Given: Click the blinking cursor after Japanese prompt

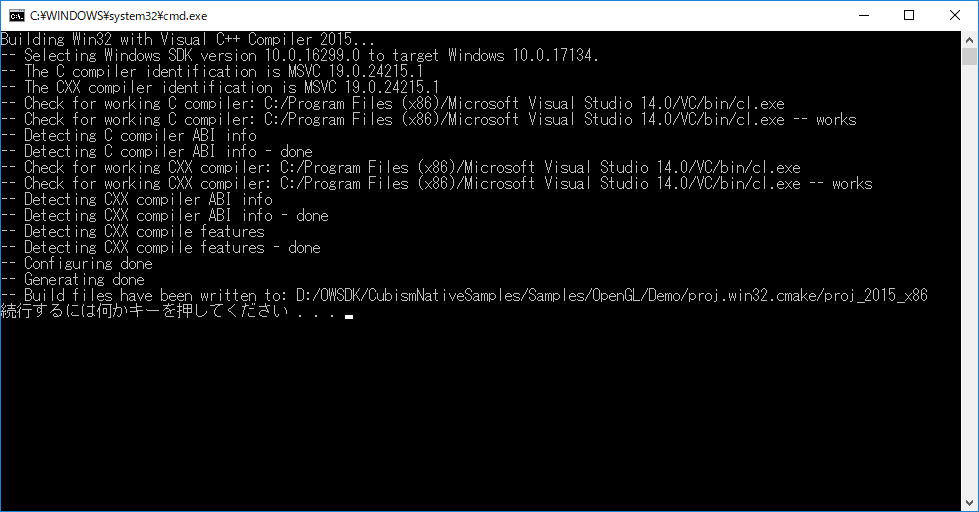Looking at the screenshot, I should (x=349, y=317).
